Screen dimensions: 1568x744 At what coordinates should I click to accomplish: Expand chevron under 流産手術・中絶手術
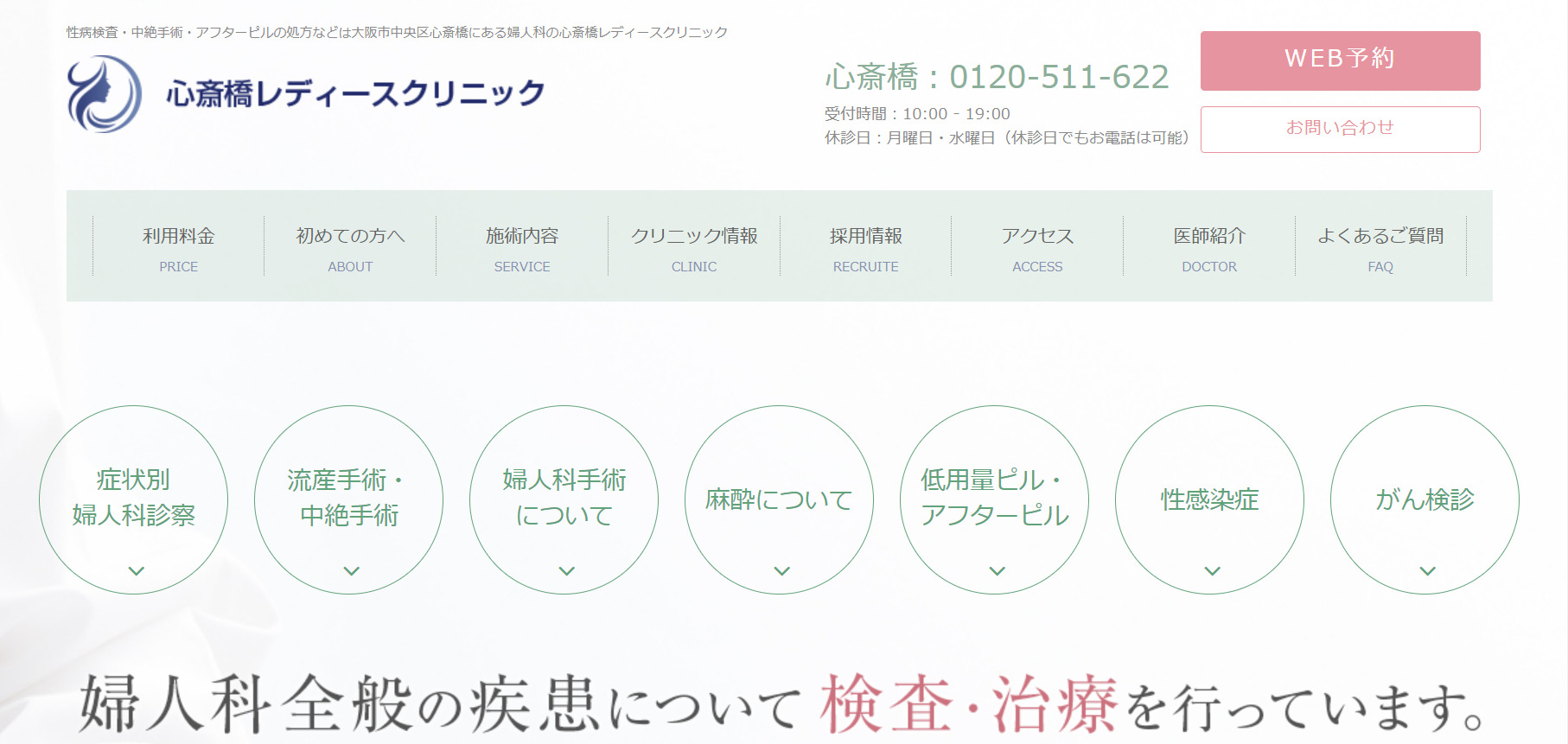351,571
